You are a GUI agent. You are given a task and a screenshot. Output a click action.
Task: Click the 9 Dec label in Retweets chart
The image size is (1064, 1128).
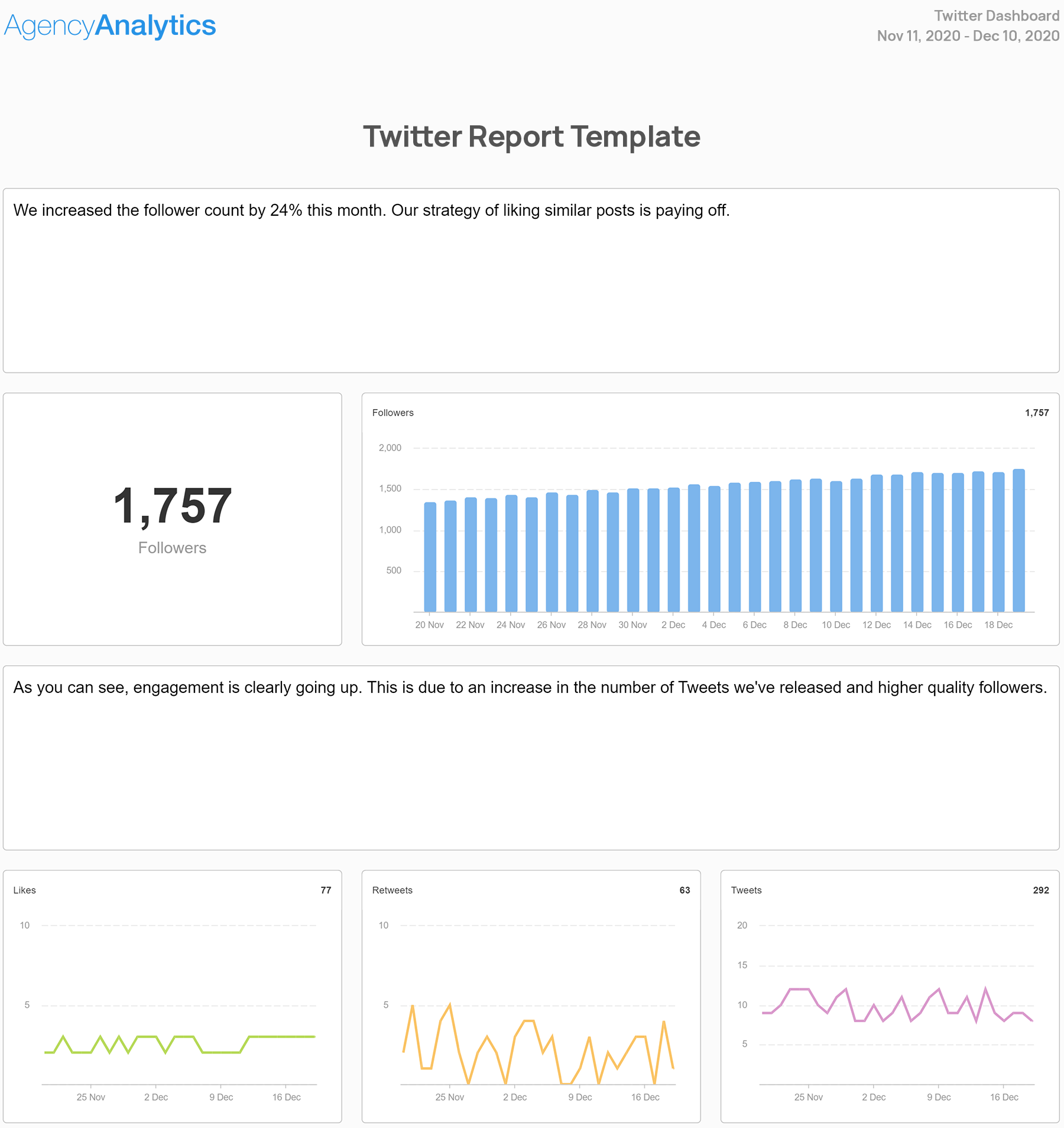[580, 1097]
